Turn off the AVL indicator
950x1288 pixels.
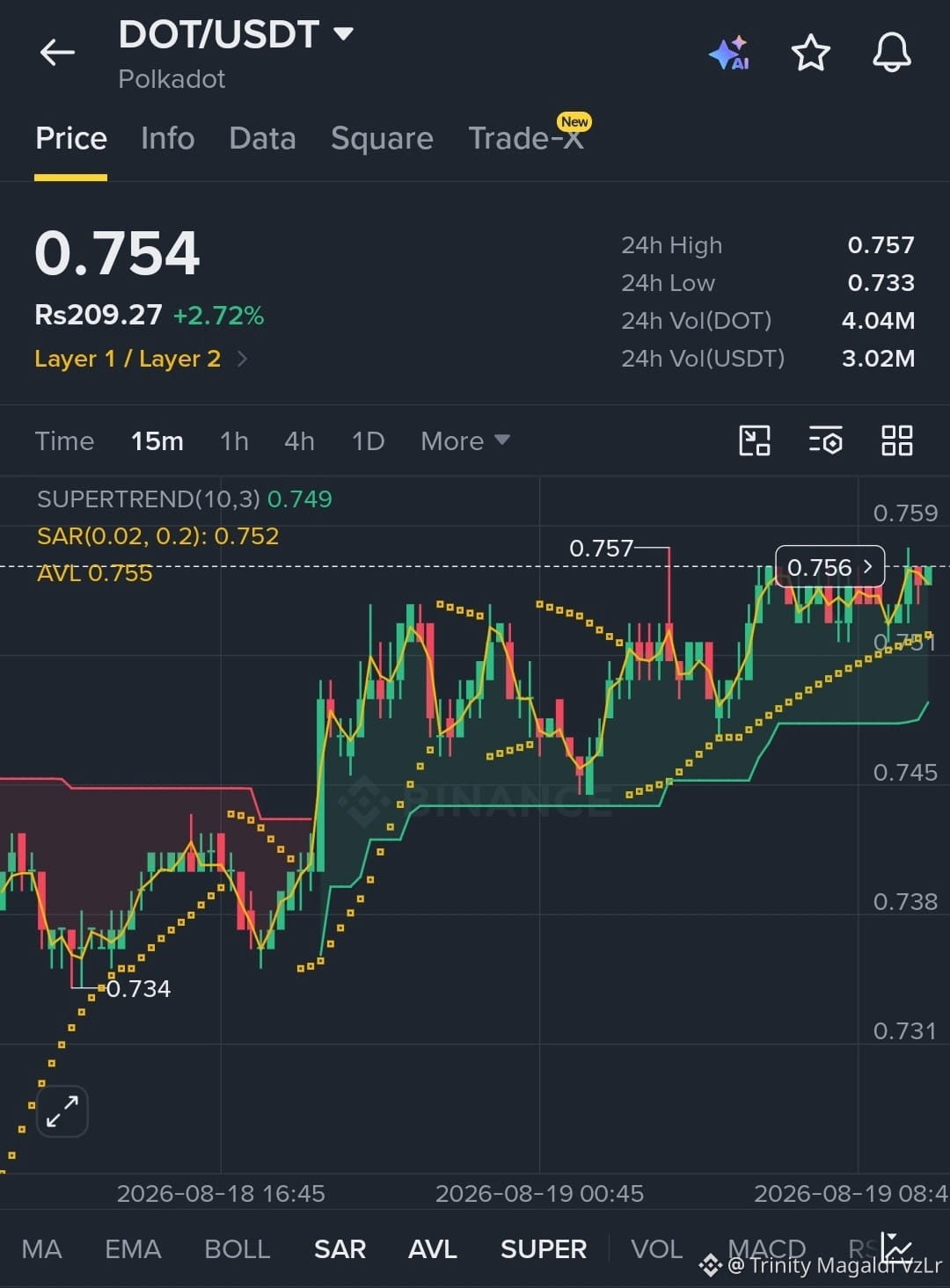coord(433,1248)
